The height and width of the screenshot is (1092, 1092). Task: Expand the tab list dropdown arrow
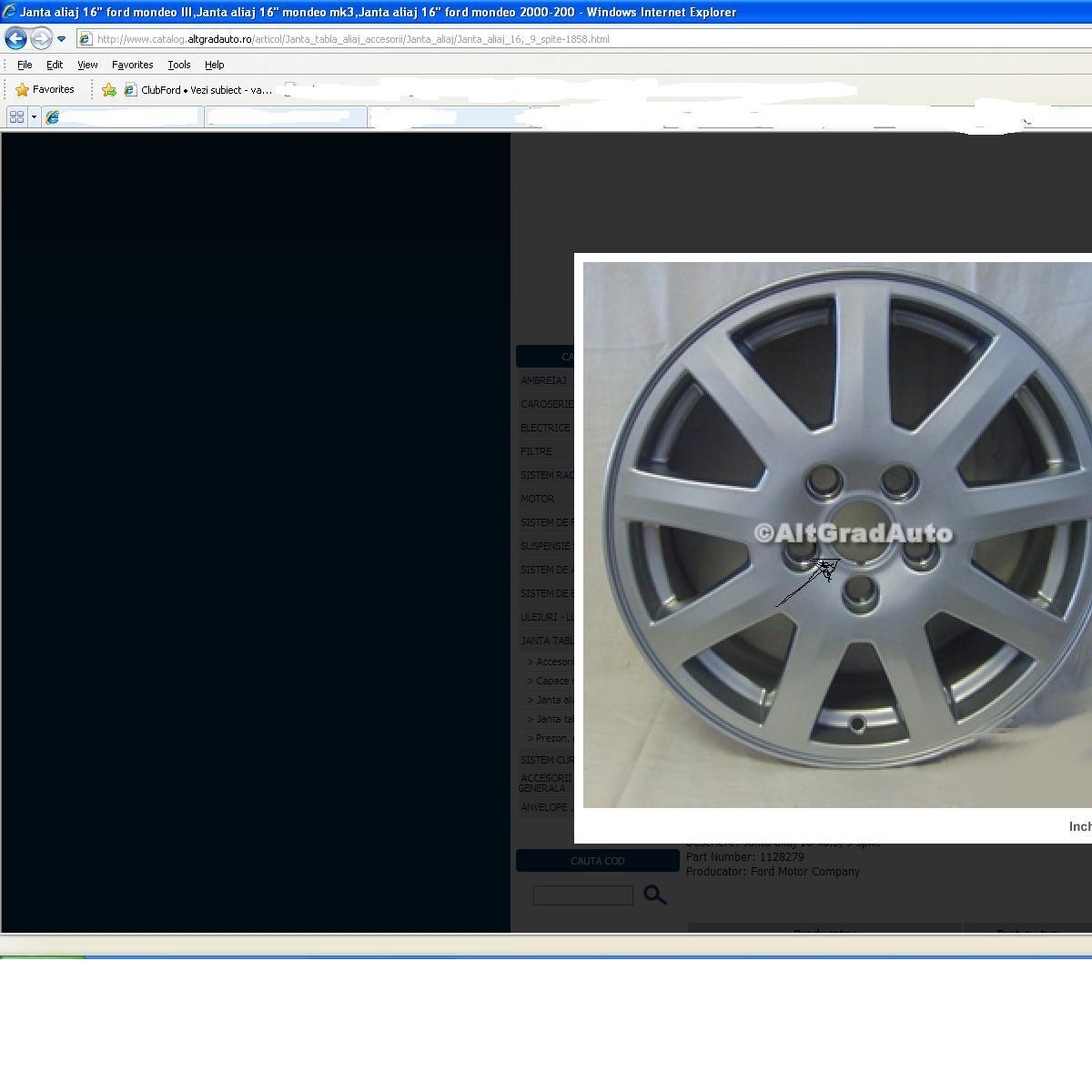point(34,116)
